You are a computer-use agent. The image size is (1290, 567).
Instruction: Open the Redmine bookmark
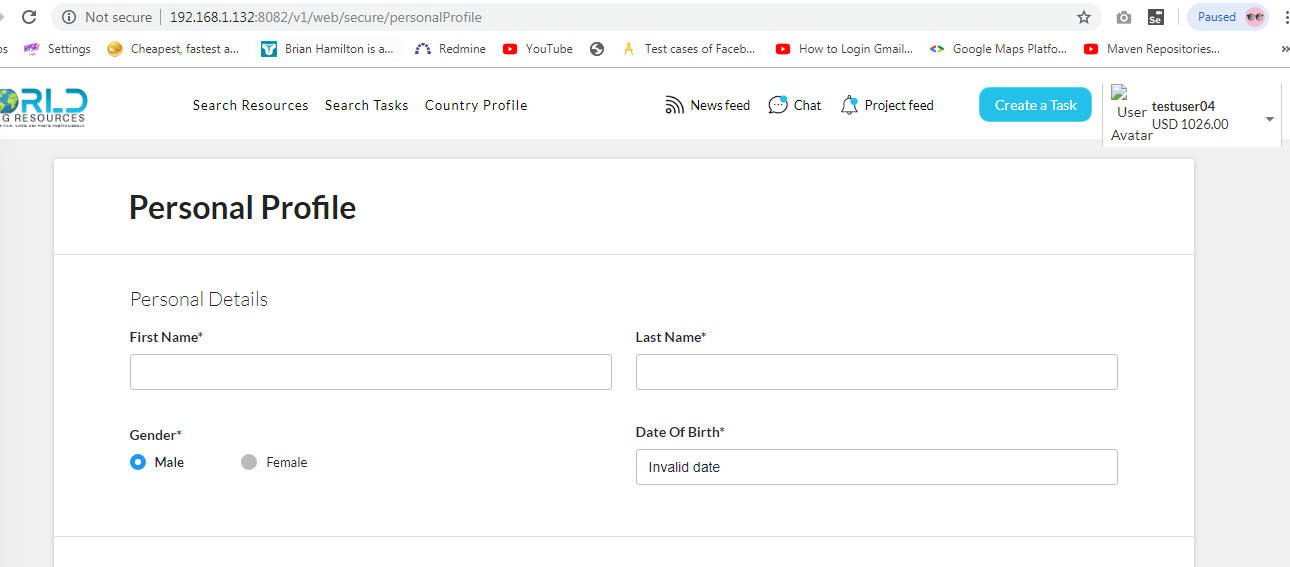click(450, 48)
